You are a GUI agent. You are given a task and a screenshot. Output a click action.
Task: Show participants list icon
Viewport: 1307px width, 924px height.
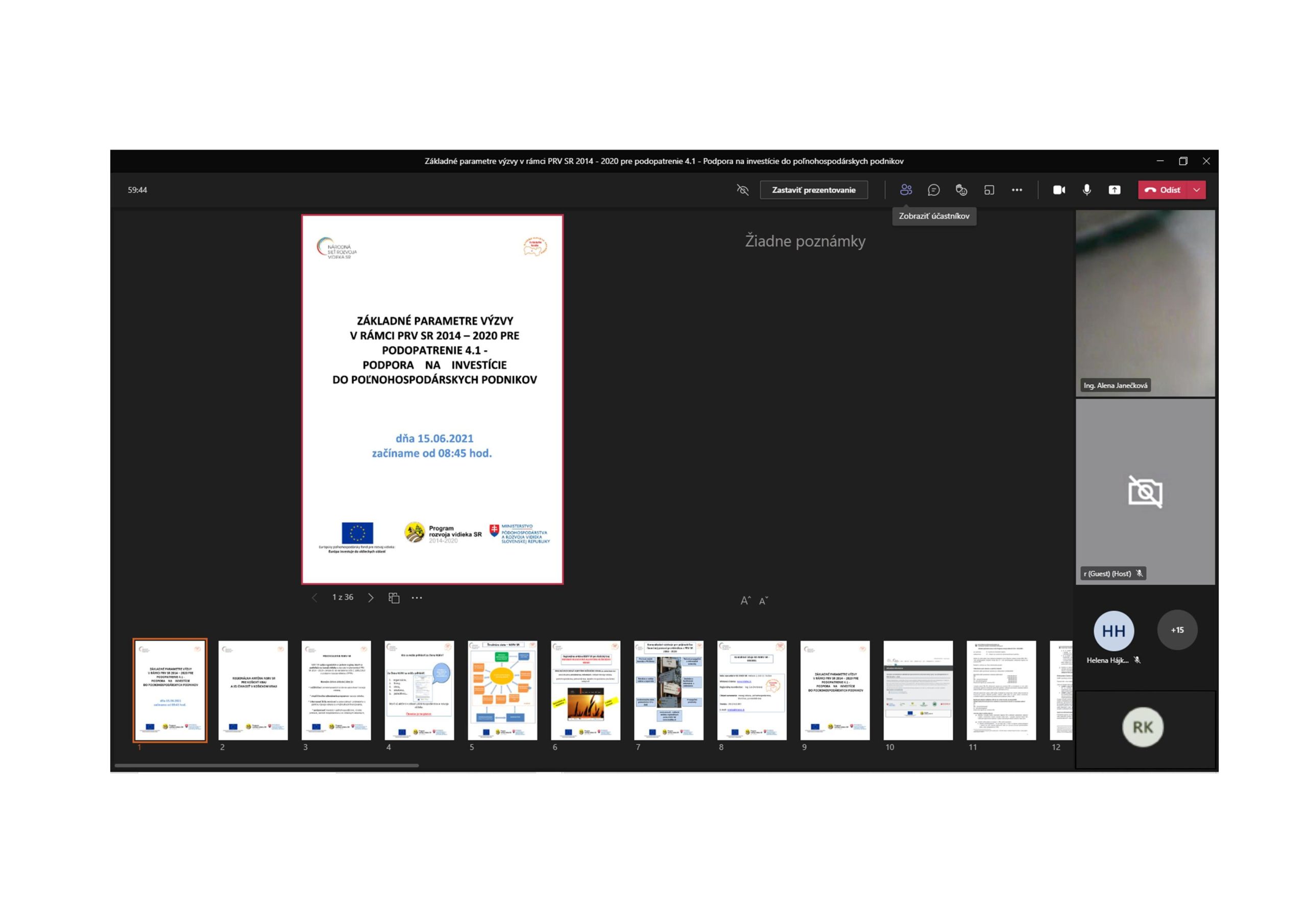pos(906,189)
